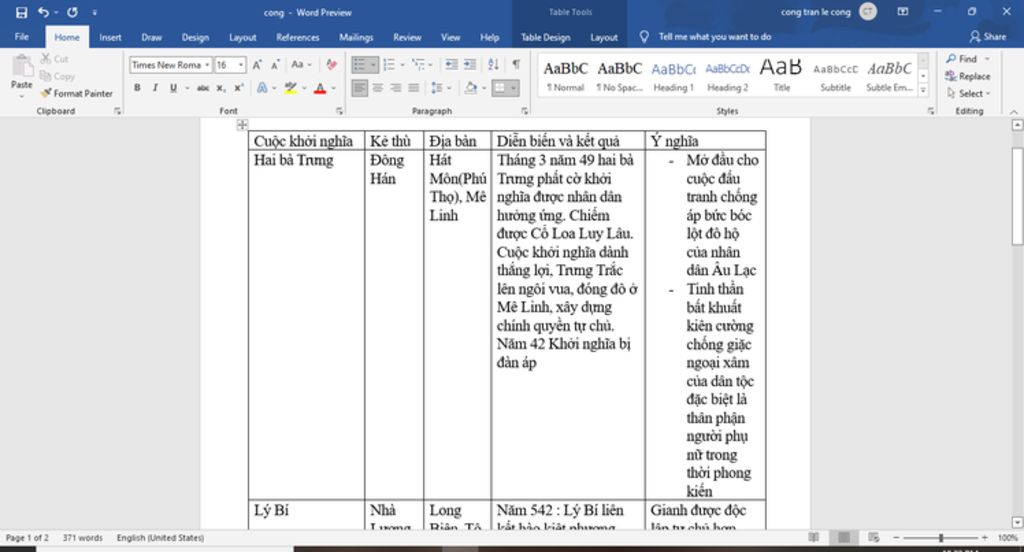
Task: Open the Select dropdown
Action: tap(969, 93)
